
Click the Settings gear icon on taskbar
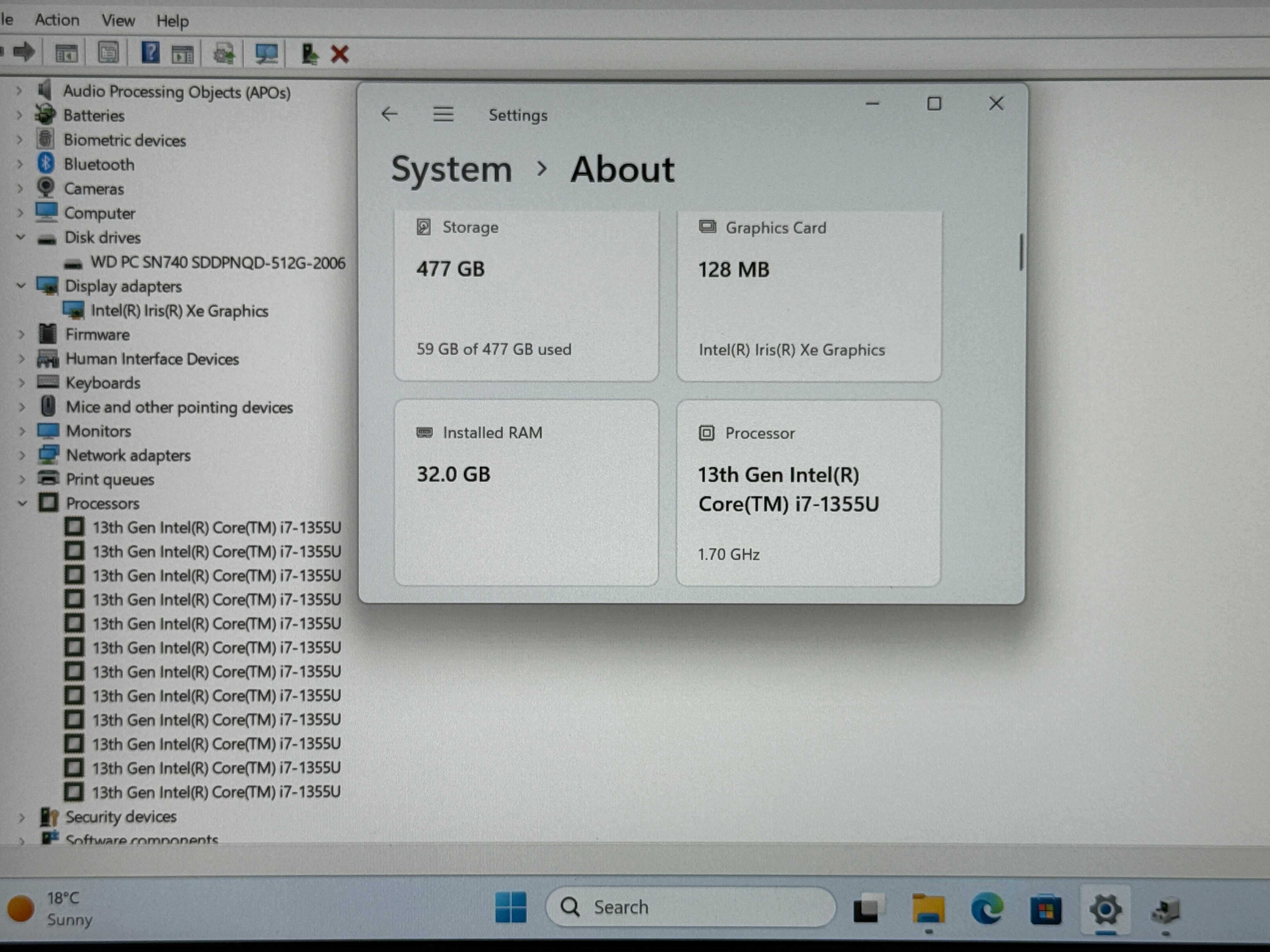pyautogui.click(x=1106, y=909)
